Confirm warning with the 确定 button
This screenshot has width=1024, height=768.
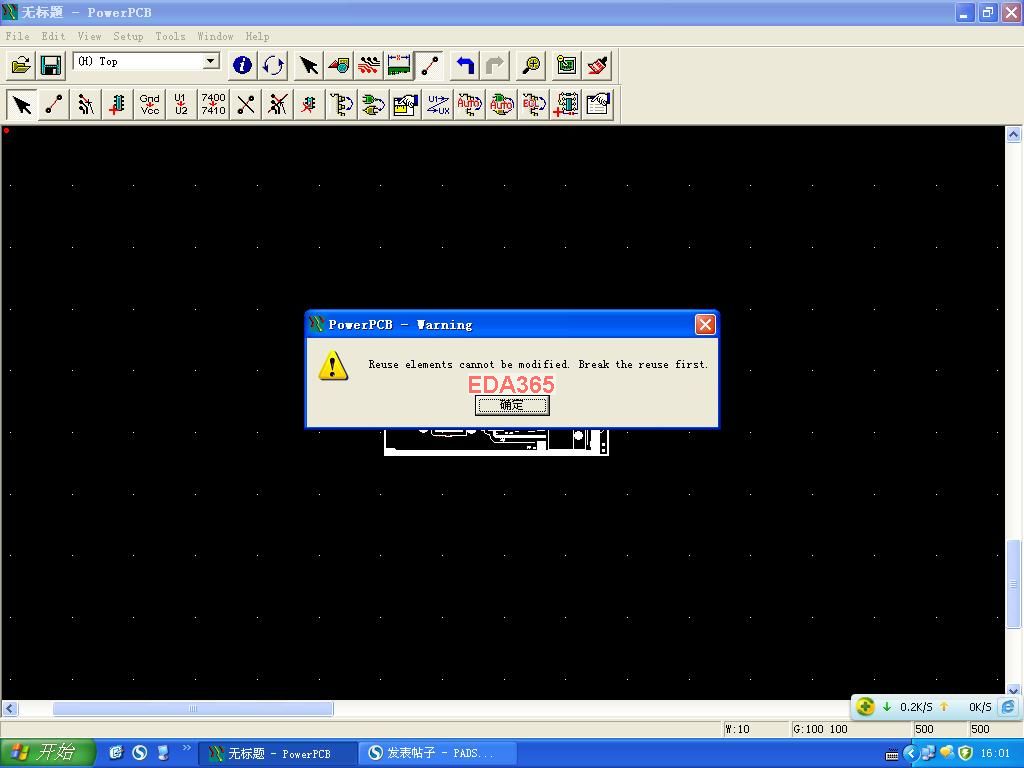[512, 406]
